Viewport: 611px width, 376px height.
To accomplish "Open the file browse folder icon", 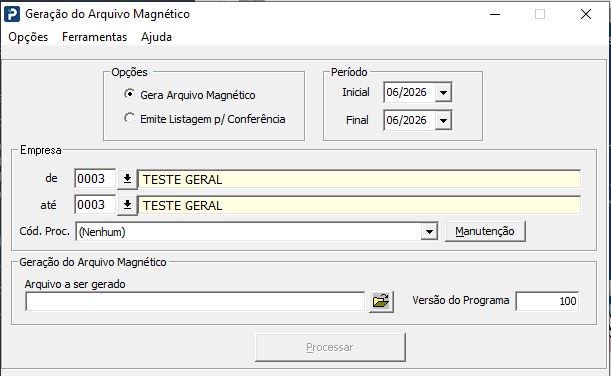I will click(381, 301).
